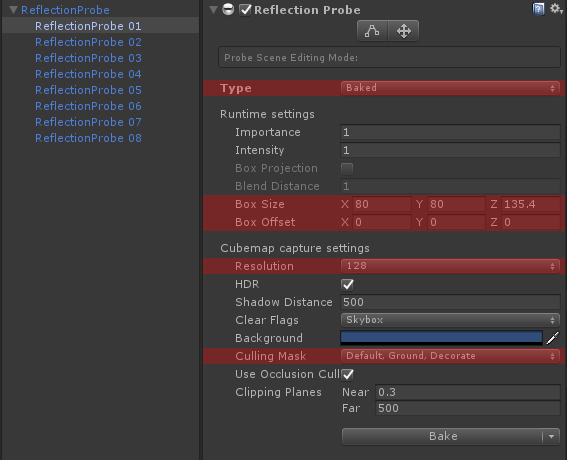This screenshot has width=567, height=460.
Task: Click the Reflection Probe component icon
Action: 228,9
